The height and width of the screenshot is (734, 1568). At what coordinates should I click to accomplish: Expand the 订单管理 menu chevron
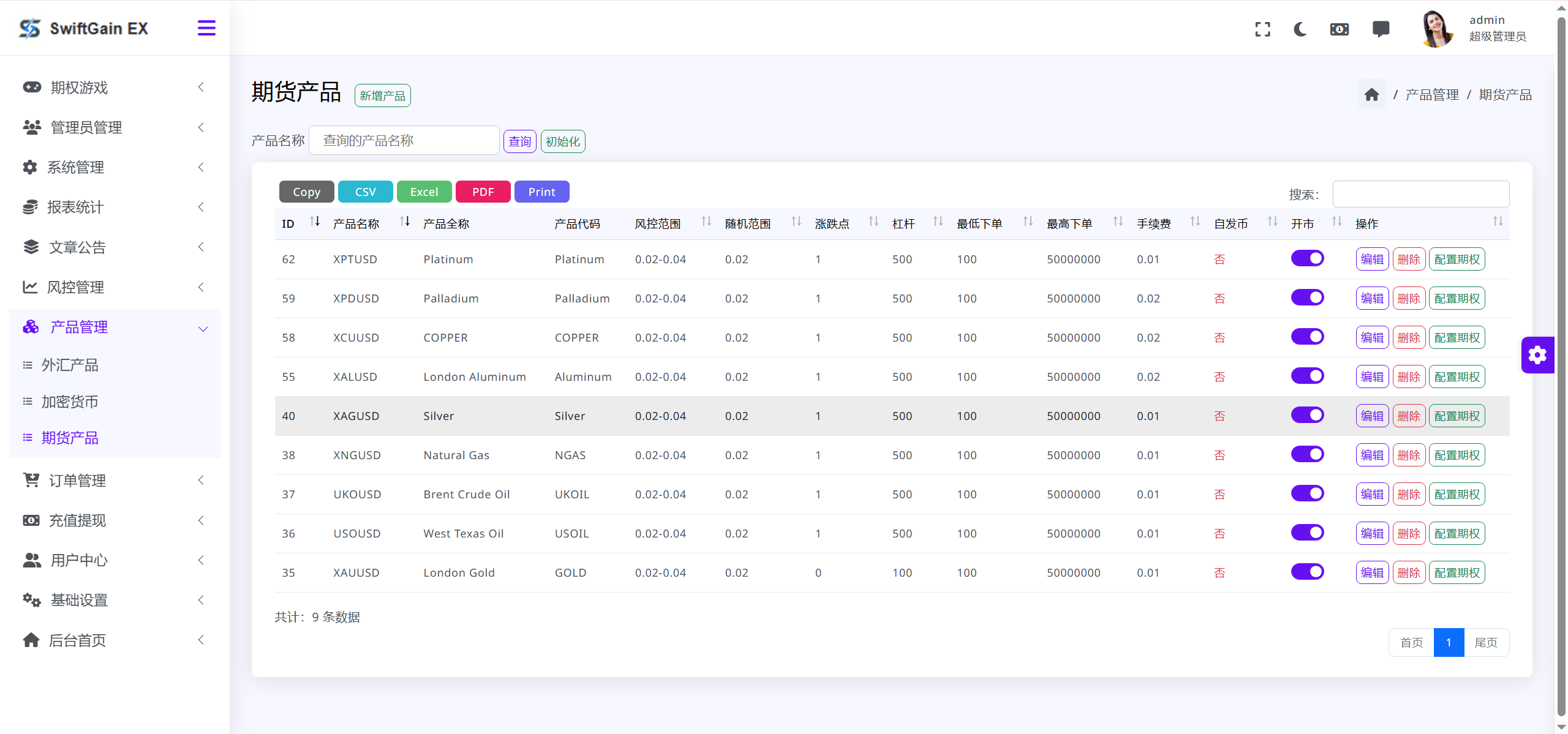tap(201, 481)
